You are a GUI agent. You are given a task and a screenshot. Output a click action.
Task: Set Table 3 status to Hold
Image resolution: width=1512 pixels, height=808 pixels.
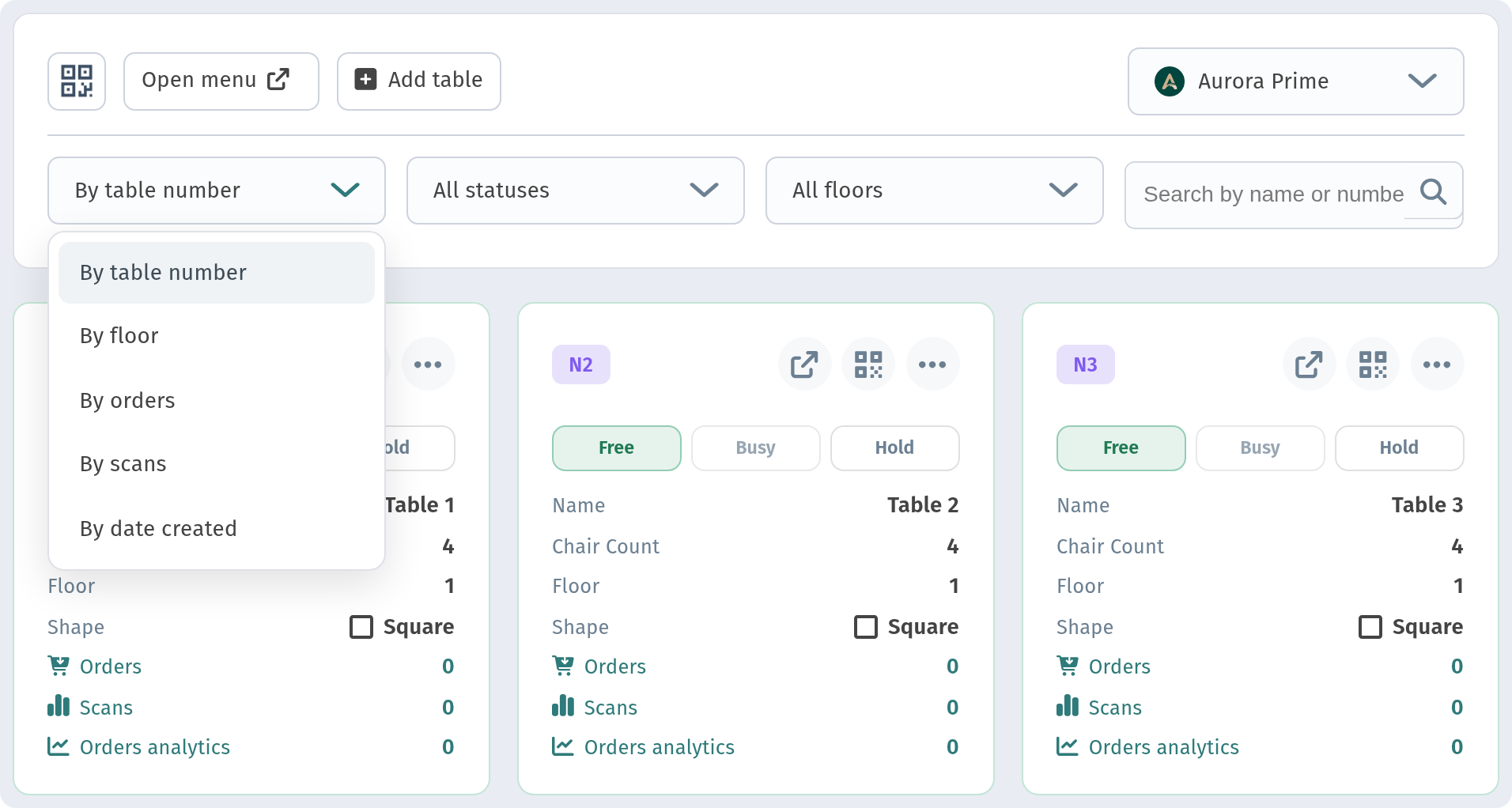tap(1400, 448)
